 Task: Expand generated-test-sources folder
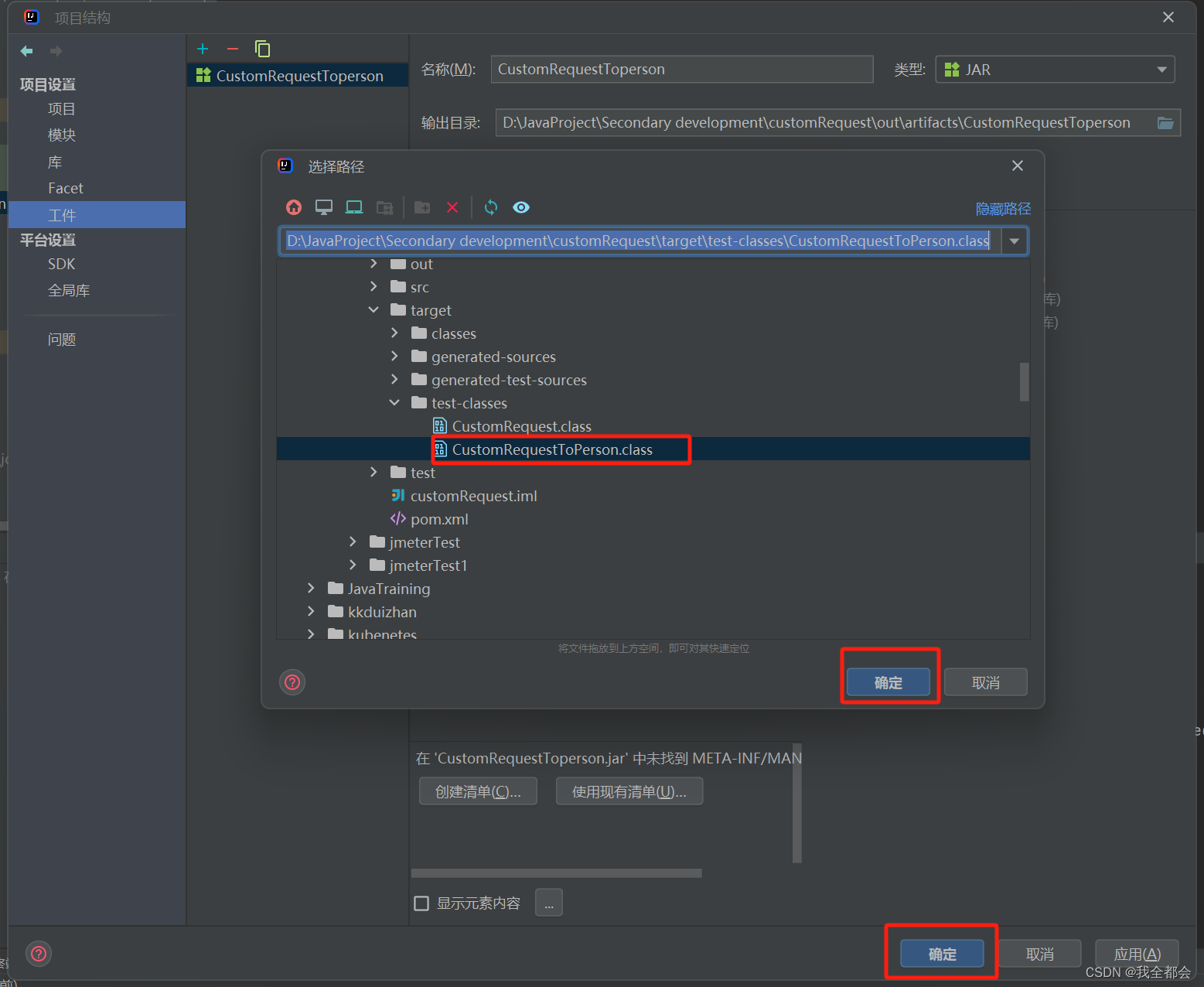pyautogui.click(x=395, y=380)
